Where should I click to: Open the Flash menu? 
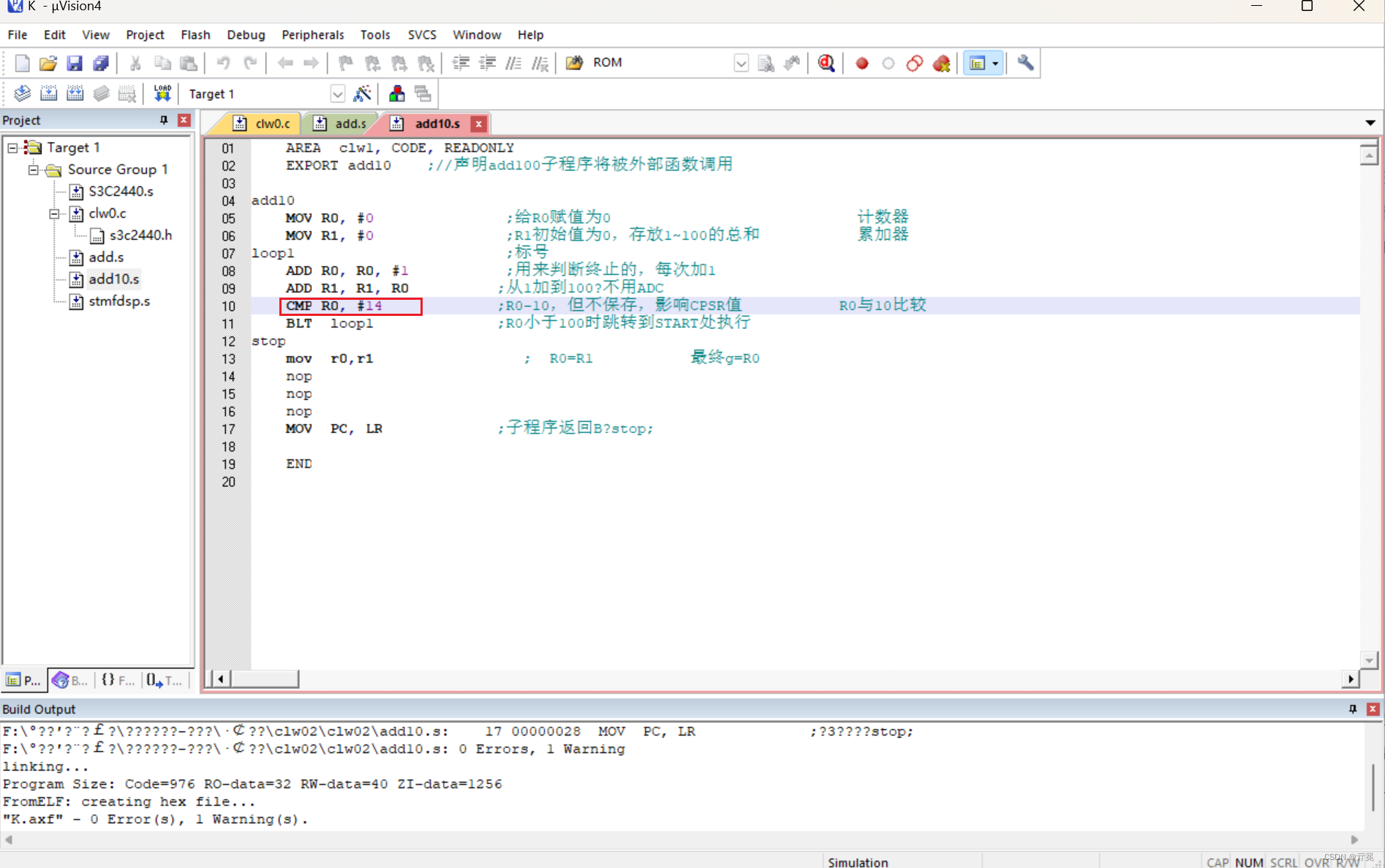point(195,34)
